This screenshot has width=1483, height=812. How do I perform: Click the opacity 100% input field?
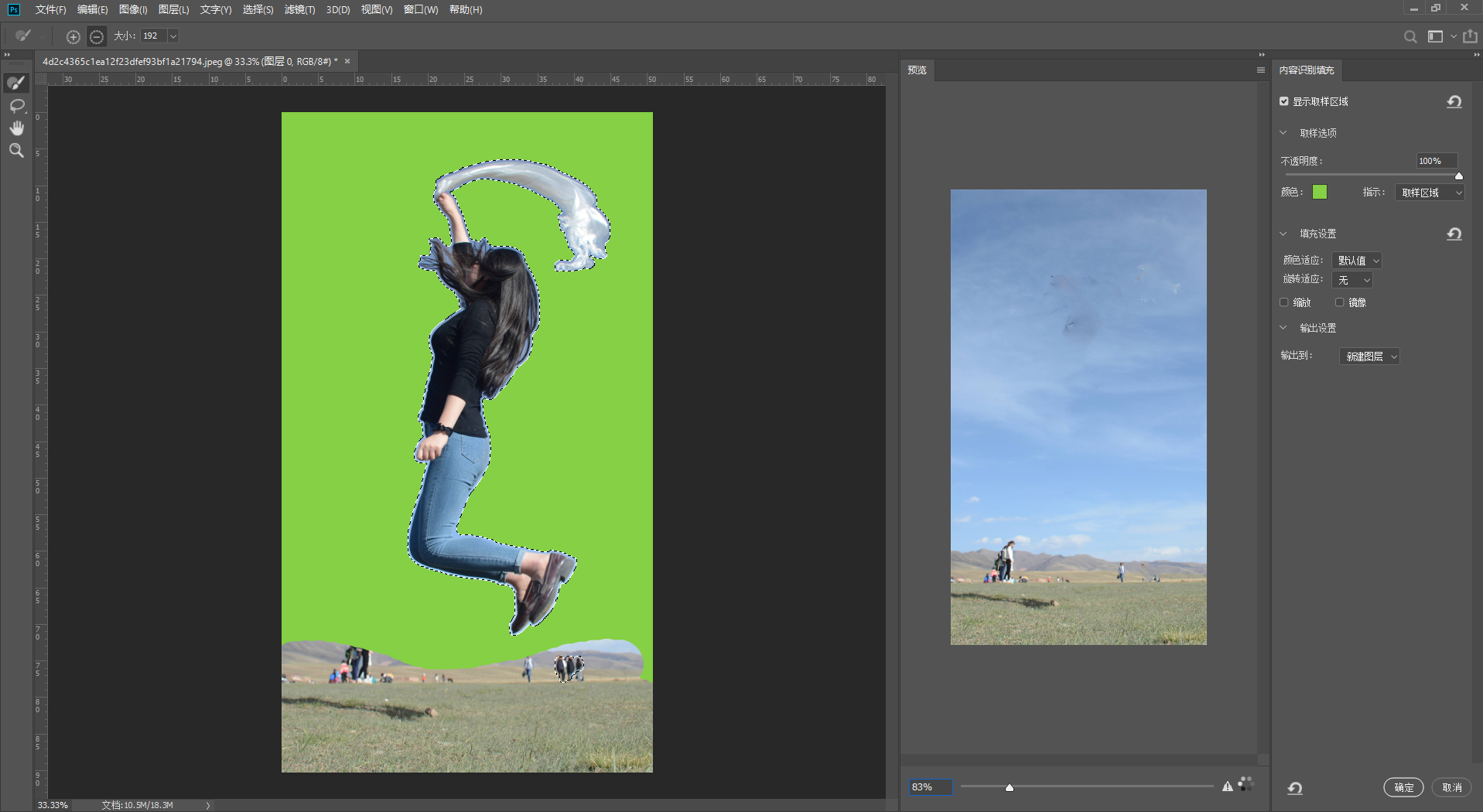[1437, 161]
